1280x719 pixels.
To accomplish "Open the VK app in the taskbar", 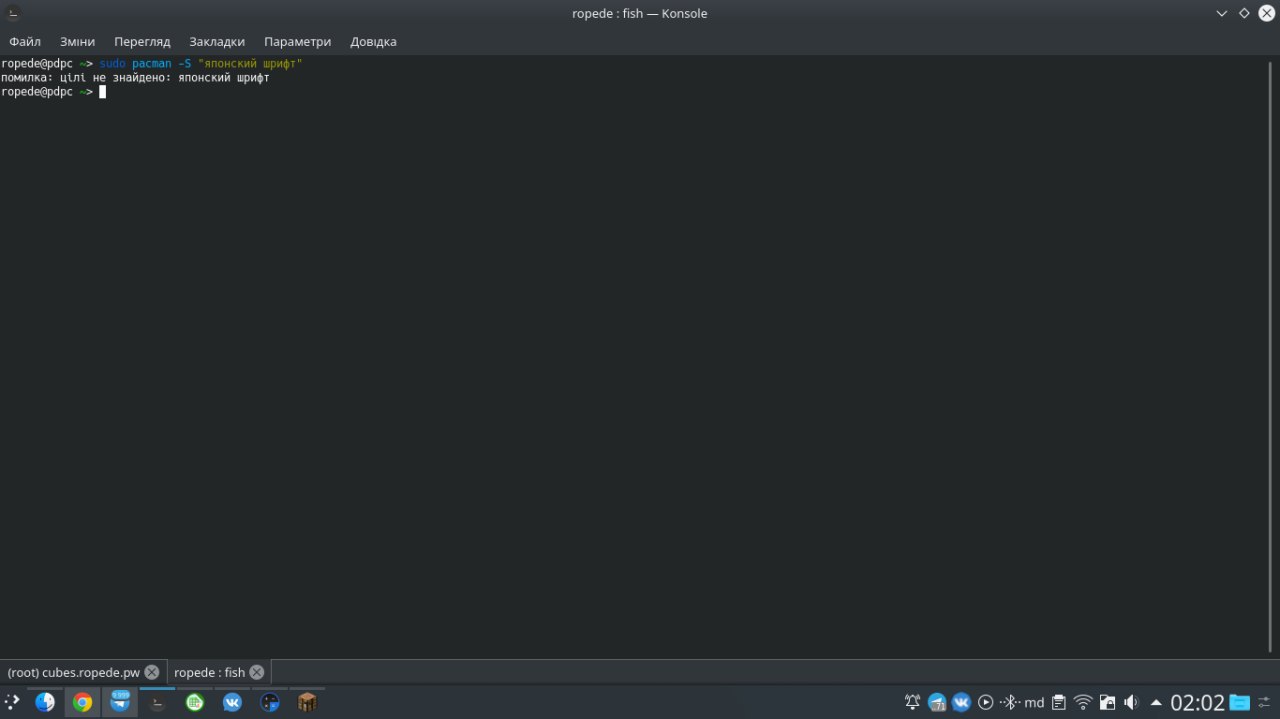I will [x=232, y=702].
